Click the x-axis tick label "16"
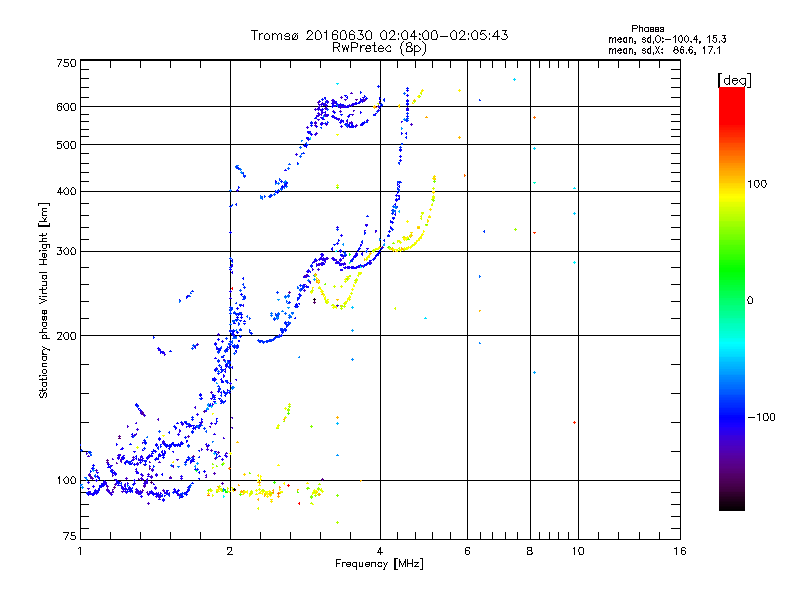This screenshot has height=600, width=800. pyautogui.click(x=680, y=551)
